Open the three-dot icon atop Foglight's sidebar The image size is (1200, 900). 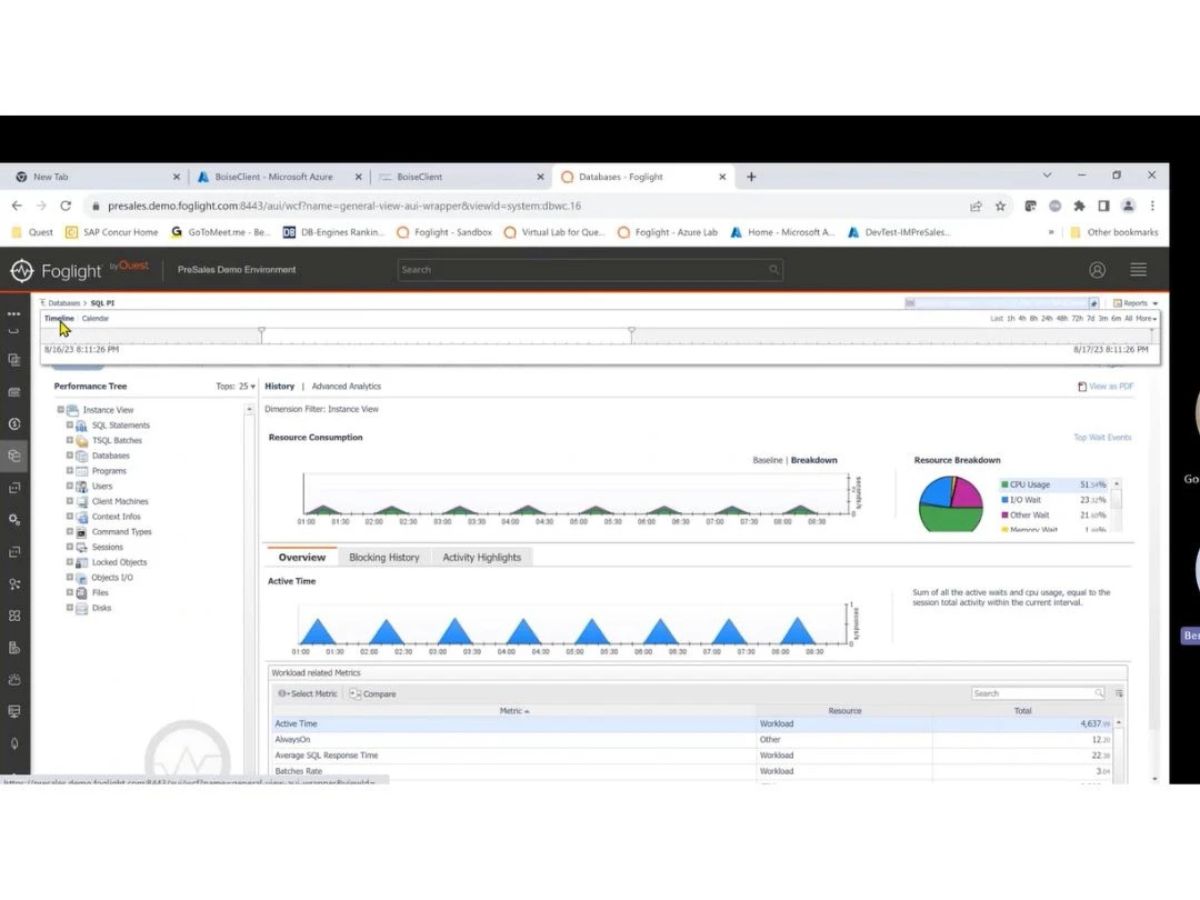coord(14,313)
